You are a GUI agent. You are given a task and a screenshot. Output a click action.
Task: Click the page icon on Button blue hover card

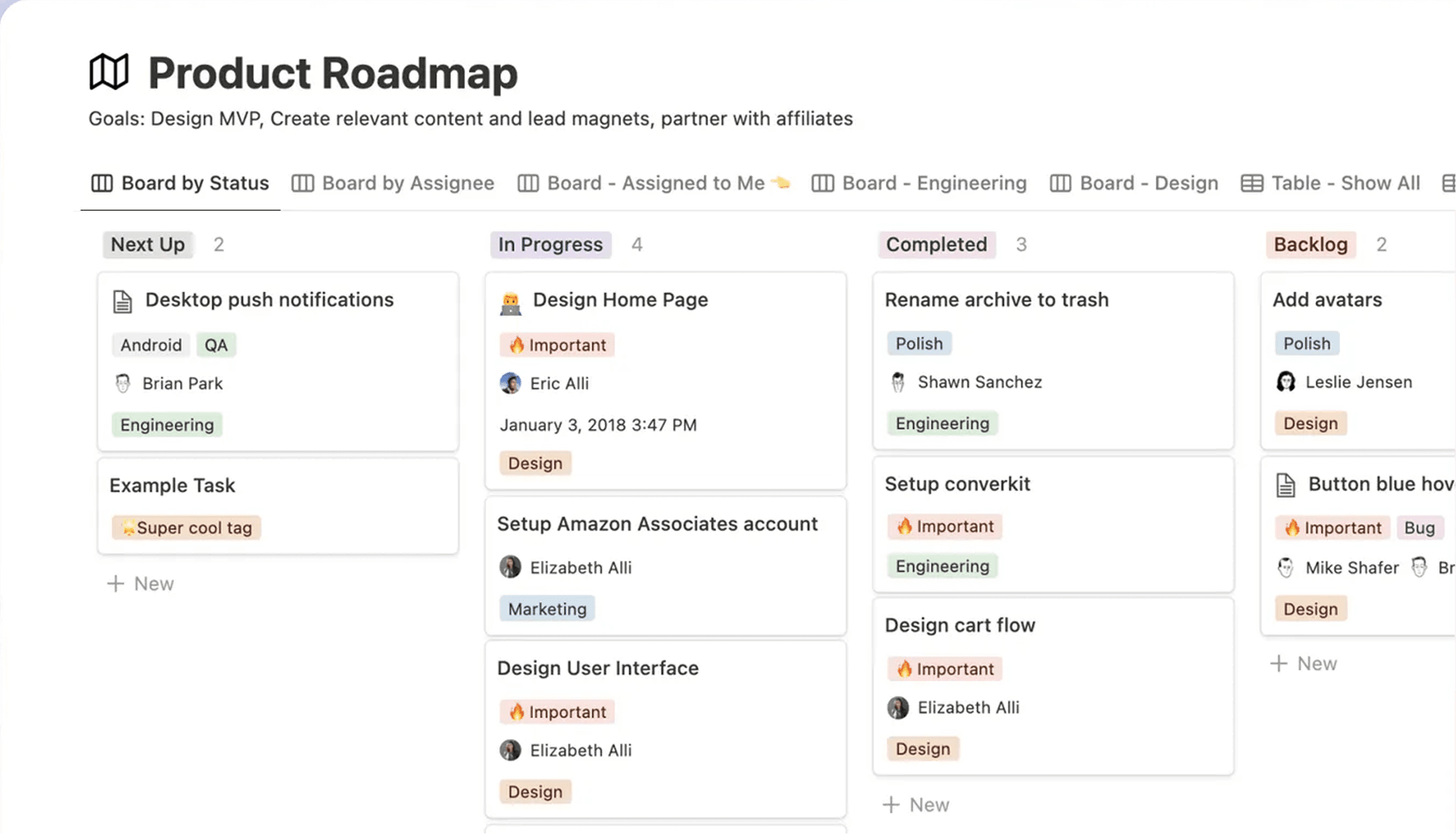point(1286,485)
